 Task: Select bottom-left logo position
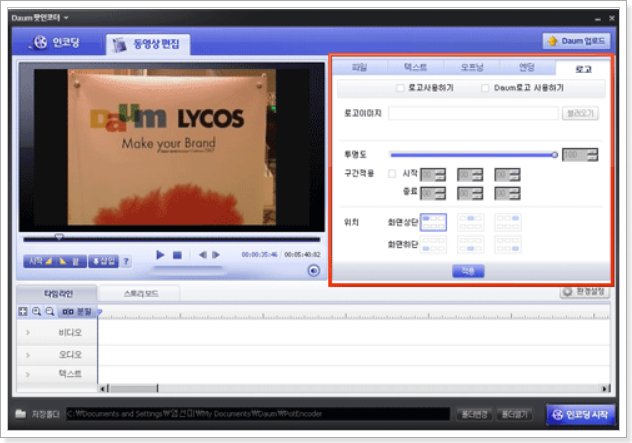[433, 244]
